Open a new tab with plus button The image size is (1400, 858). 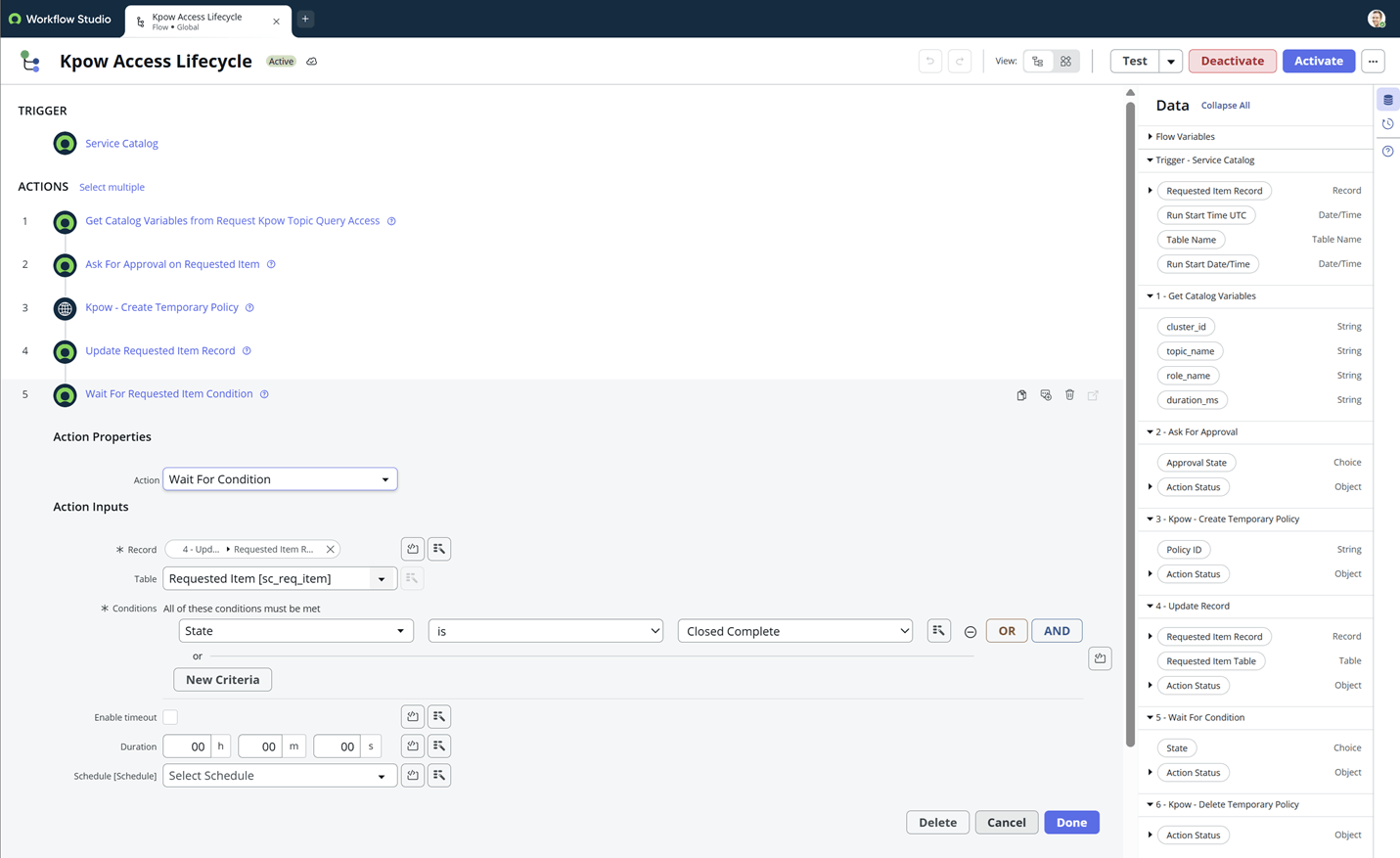[x=305, y=19]
